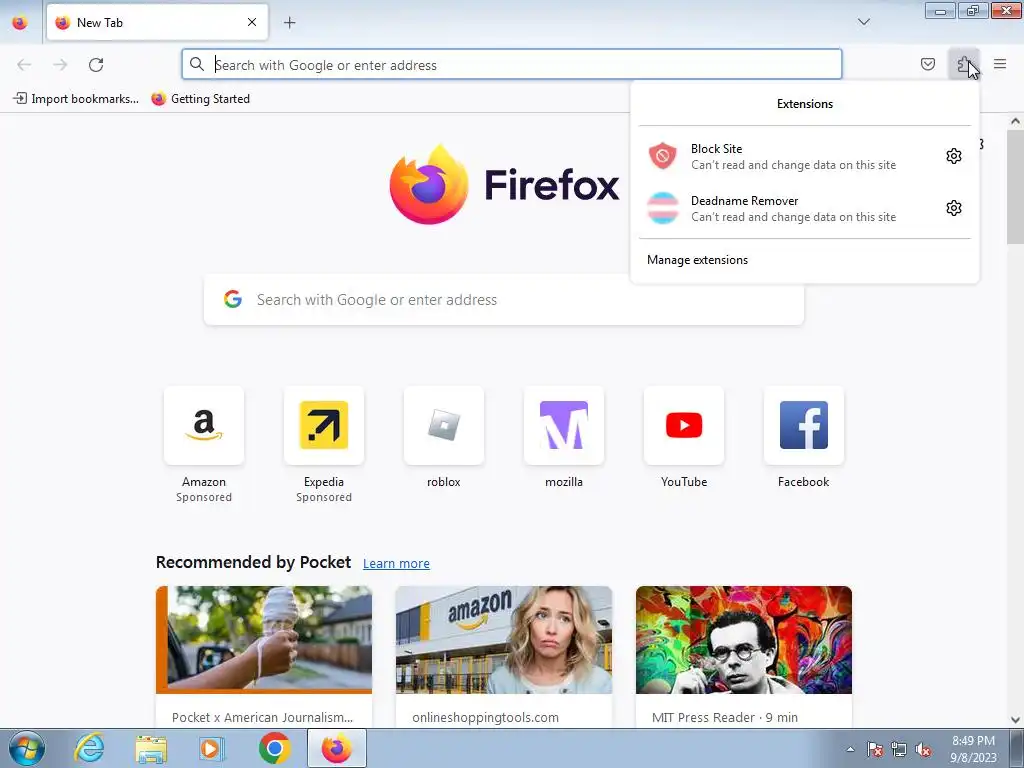Viewport: 1024px width, 768px height.
Task: Expand the list all tabs chevron
Action: [x=863, y=22]
